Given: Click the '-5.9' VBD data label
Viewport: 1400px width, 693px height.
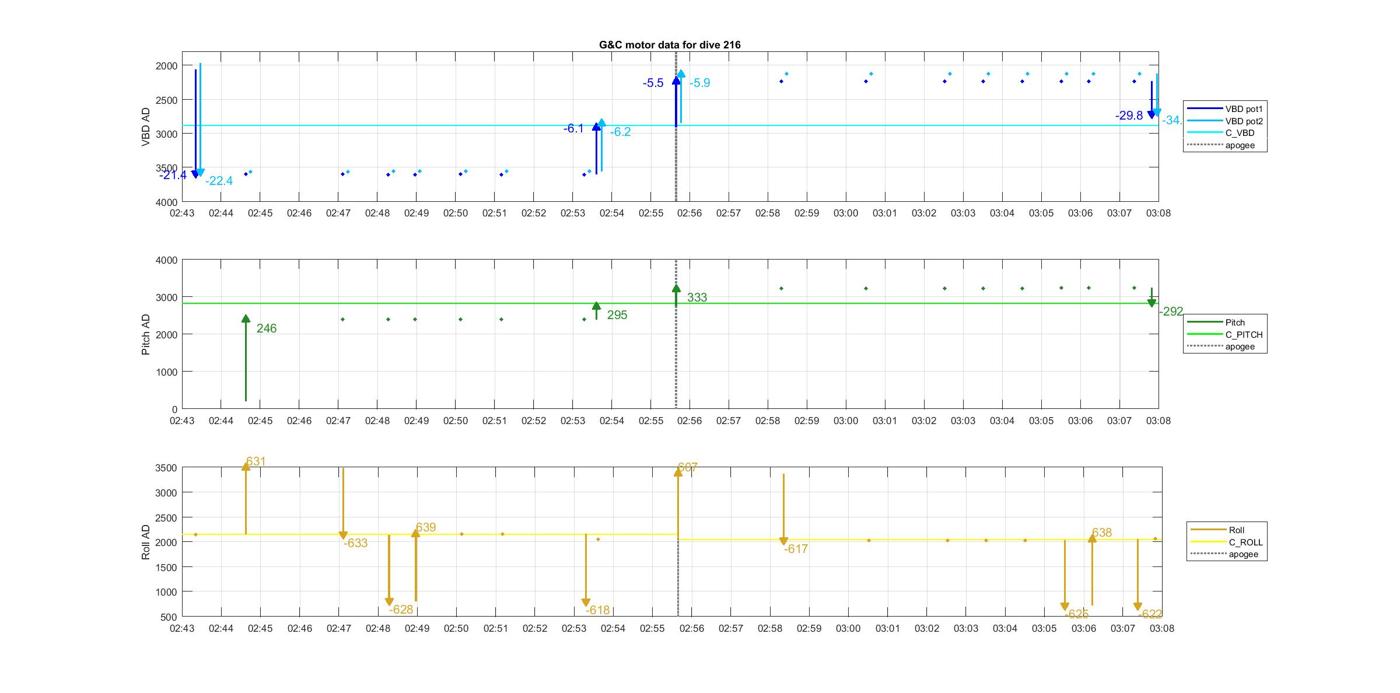Looking at the screenshot, I should [x=700, y=83].
